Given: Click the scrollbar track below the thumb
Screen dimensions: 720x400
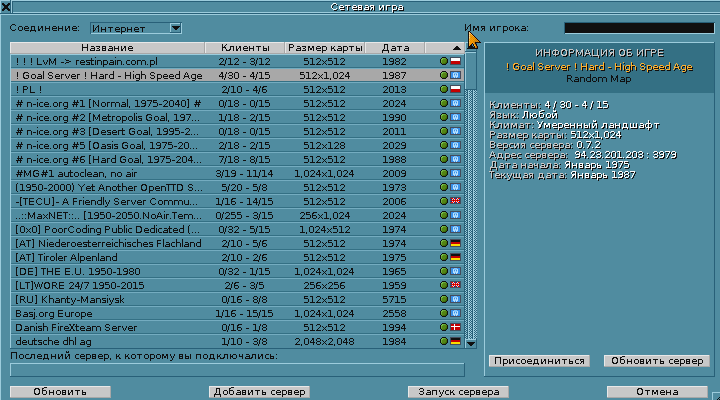Looking at the screenshot, I should [x=471, y=214].
